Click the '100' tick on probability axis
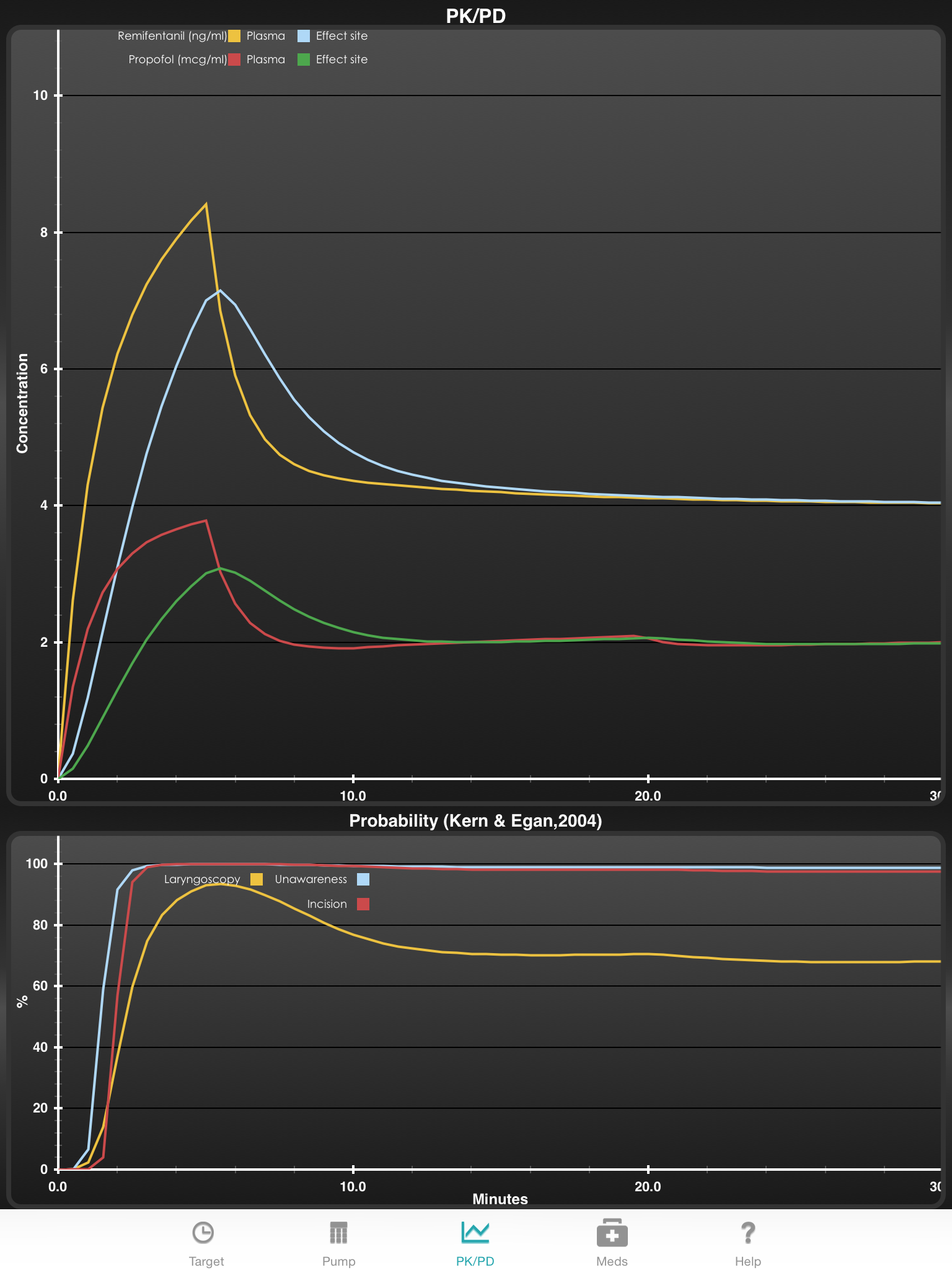This screenshot has height=1270, width=952. coord(37,863)
